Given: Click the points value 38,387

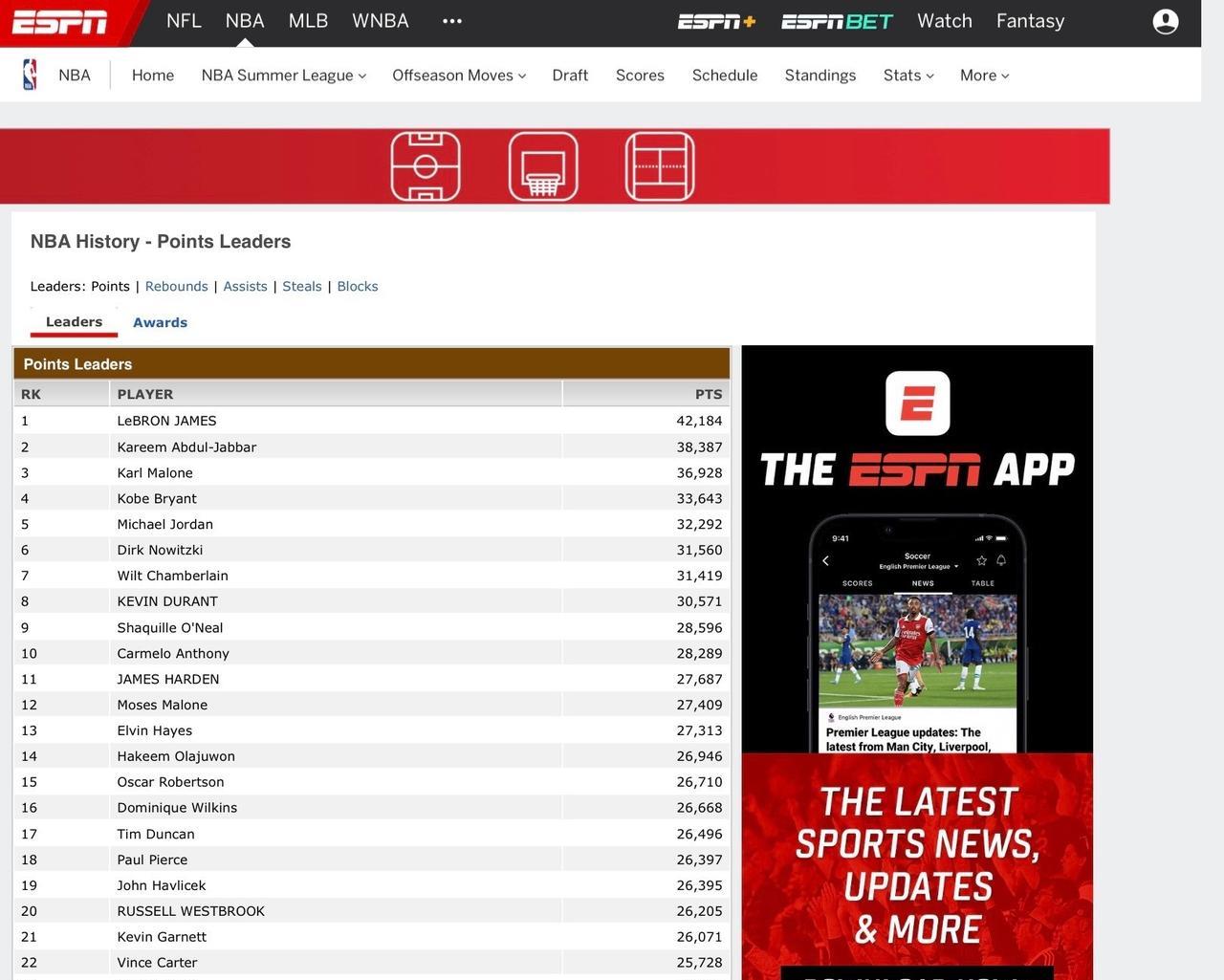Looking at the screenshot, I should 699,446.
